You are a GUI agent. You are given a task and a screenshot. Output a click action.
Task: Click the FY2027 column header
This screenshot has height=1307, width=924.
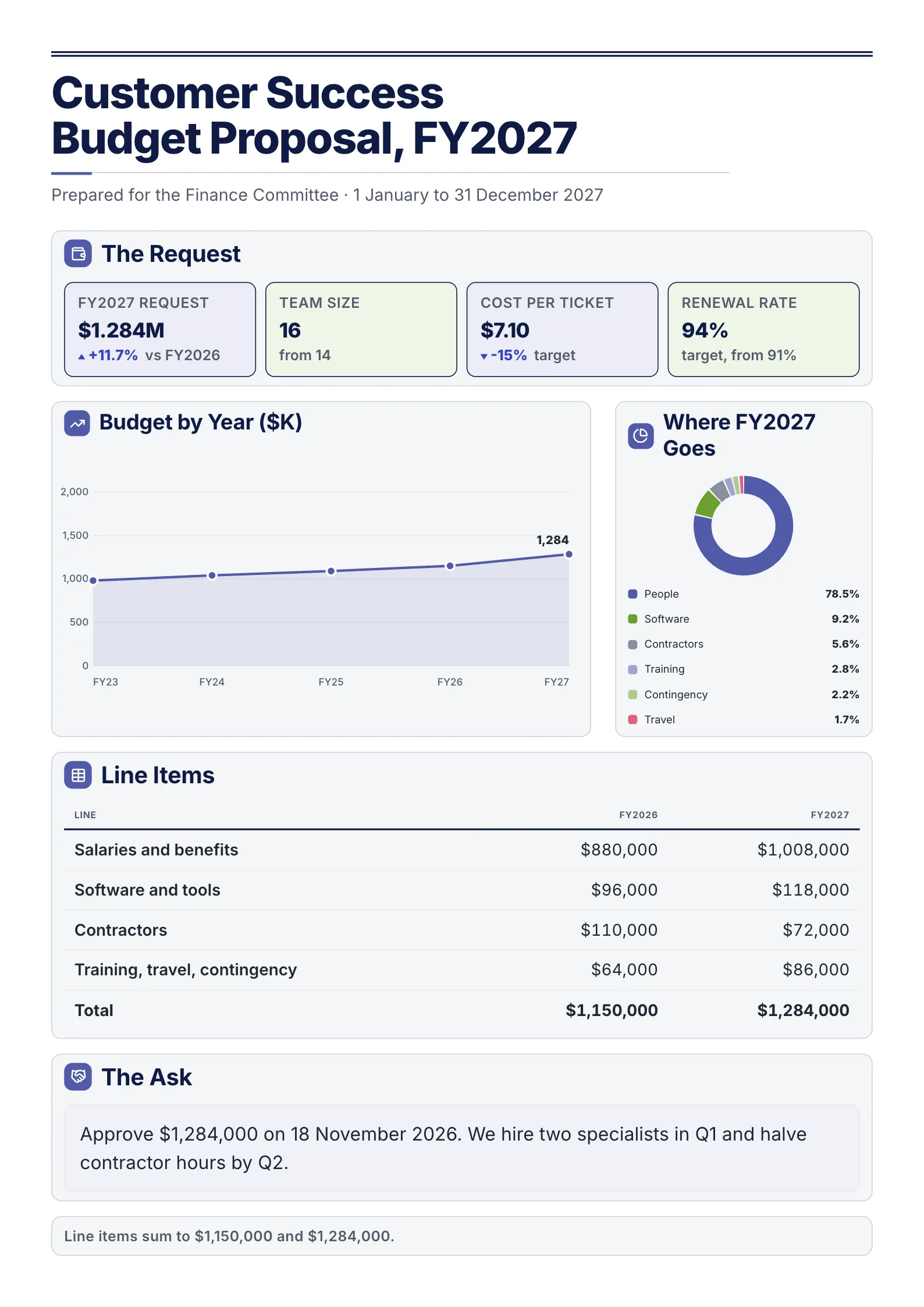pyautogui.click(x=830, y=815)
